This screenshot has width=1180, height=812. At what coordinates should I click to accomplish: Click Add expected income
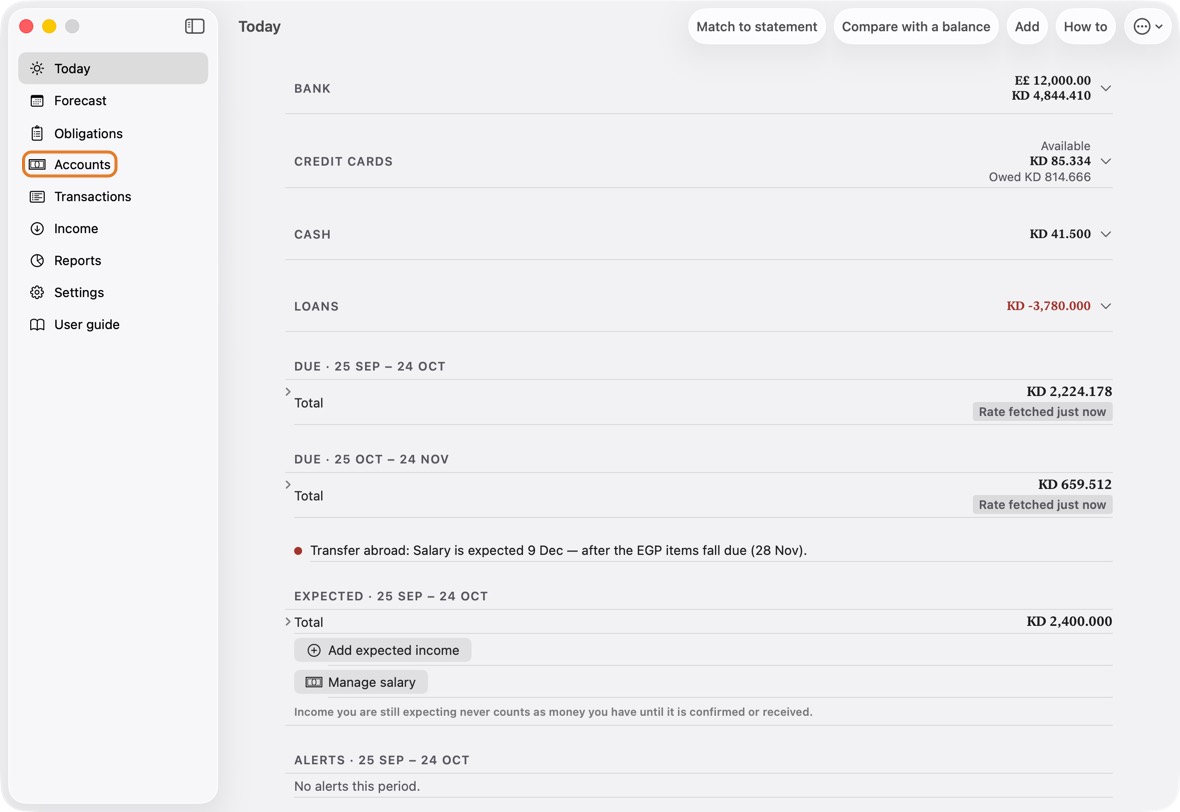(x=382, y=650)
